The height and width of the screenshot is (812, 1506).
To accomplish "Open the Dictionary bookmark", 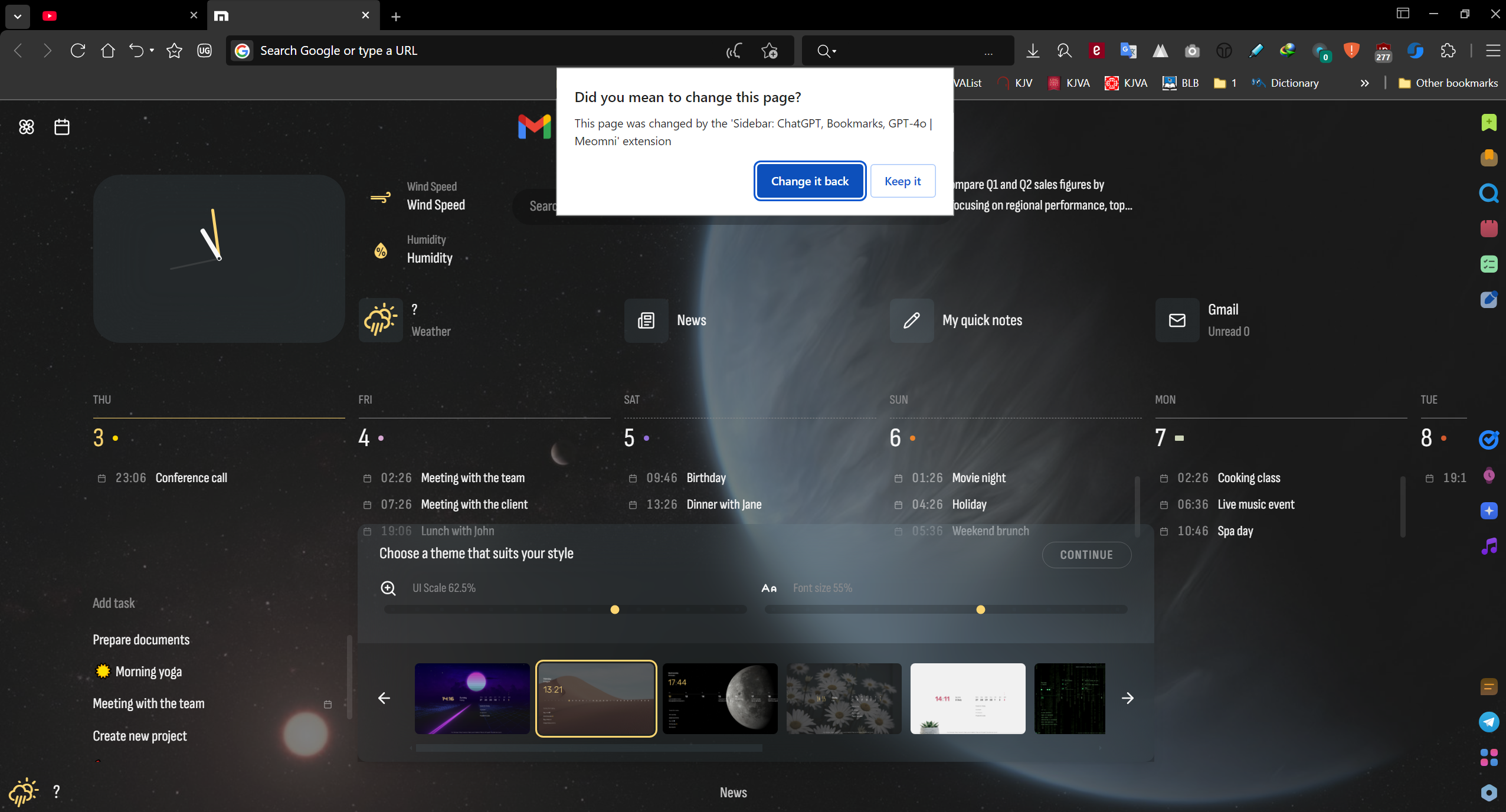I will (1285, 83).
